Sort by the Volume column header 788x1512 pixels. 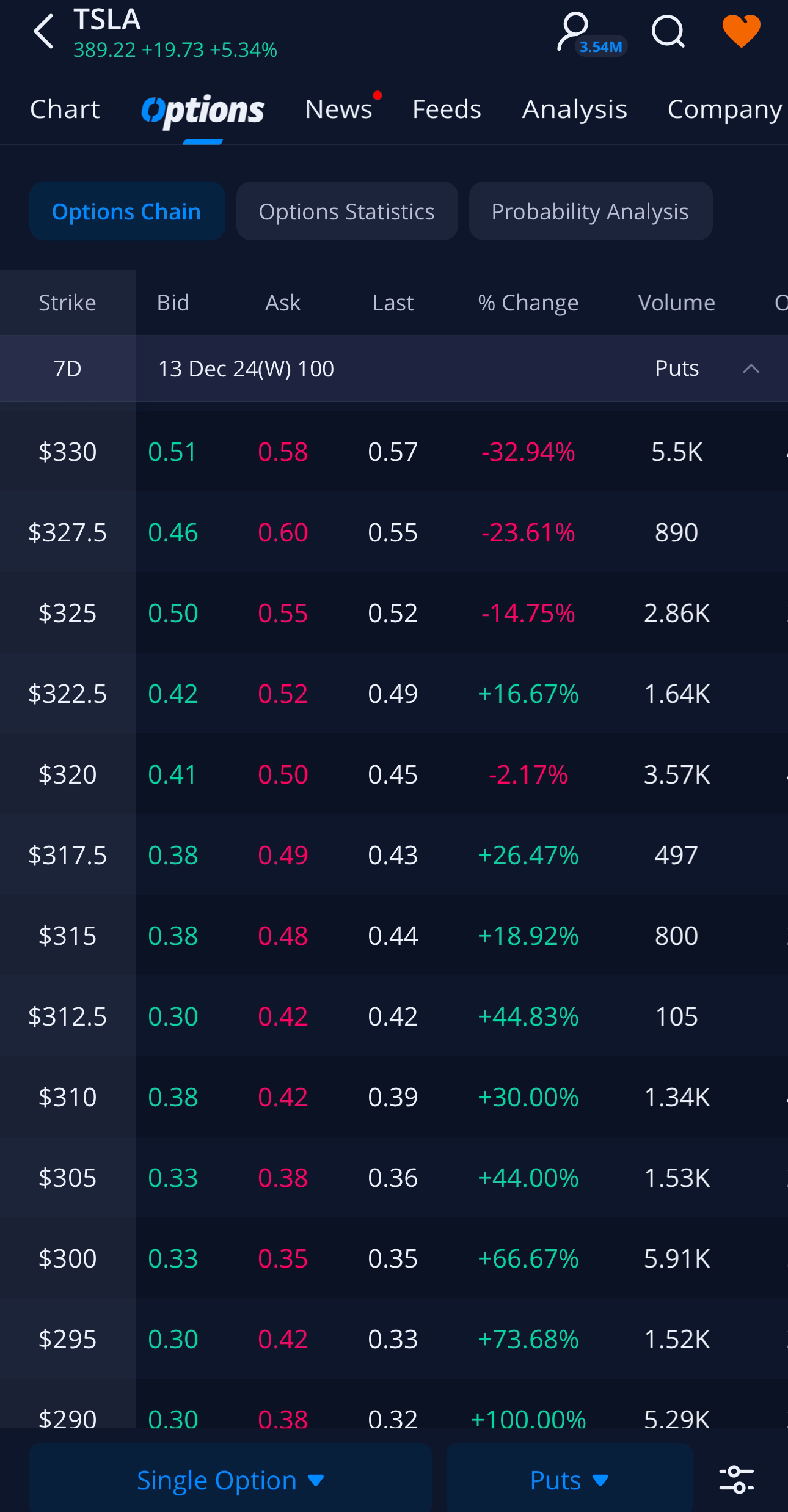click(x=676, y=303)
